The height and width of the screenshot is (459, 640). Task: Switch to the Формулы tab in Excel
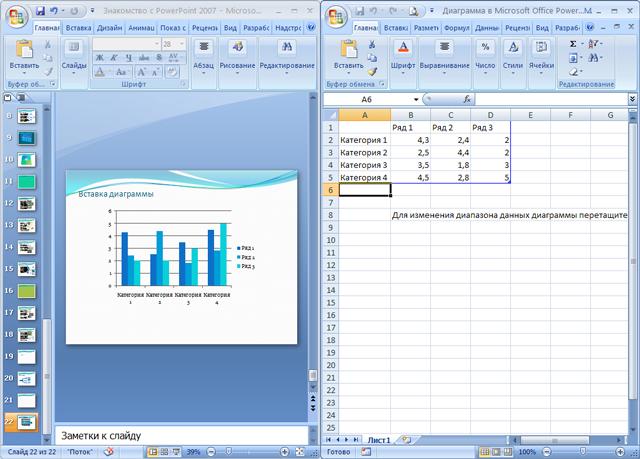pos(456,29)
